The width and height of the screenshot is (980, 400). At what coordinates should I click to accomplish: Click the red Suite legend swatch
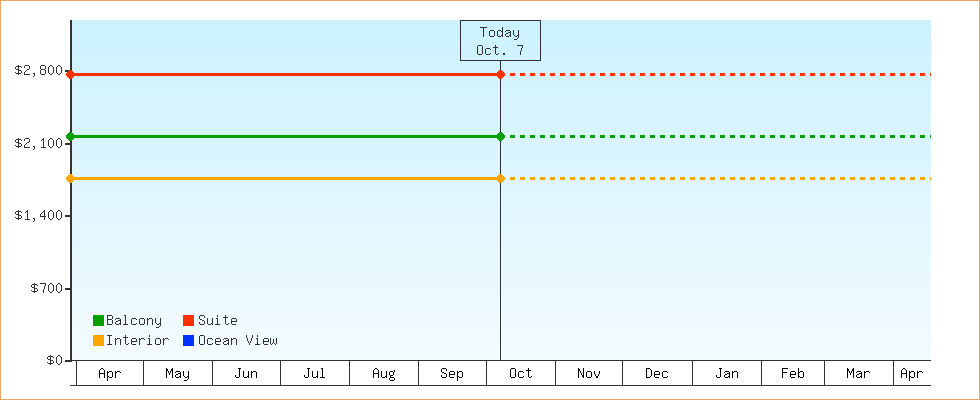(188, 321)
